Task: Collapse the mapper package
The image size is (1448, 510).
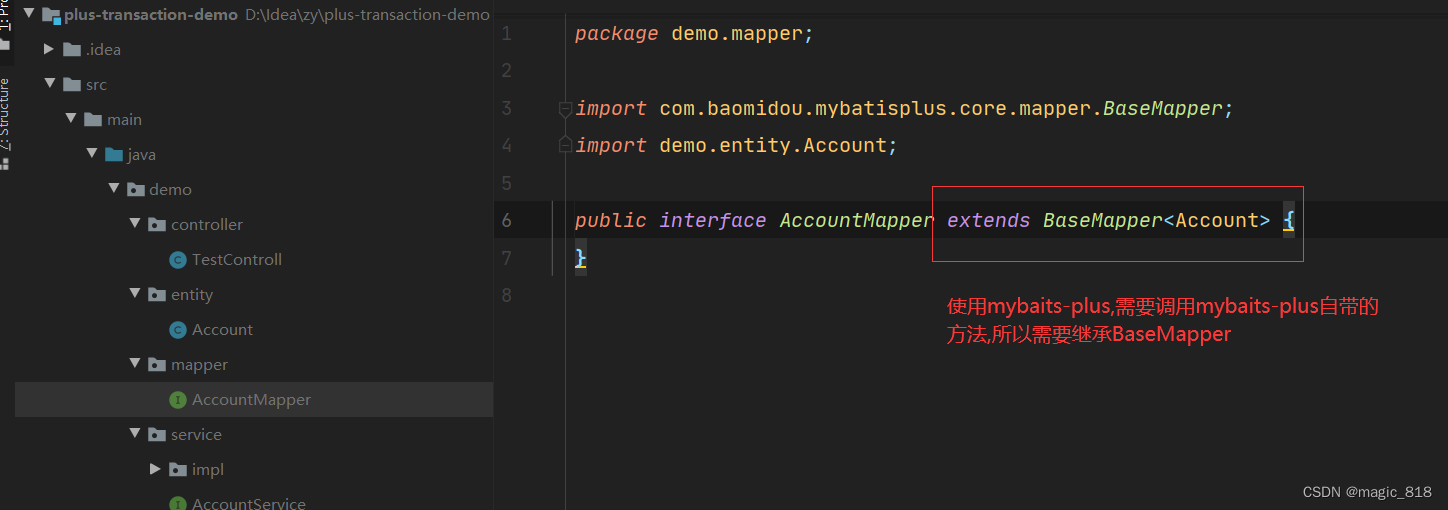Action: [135, 364]
